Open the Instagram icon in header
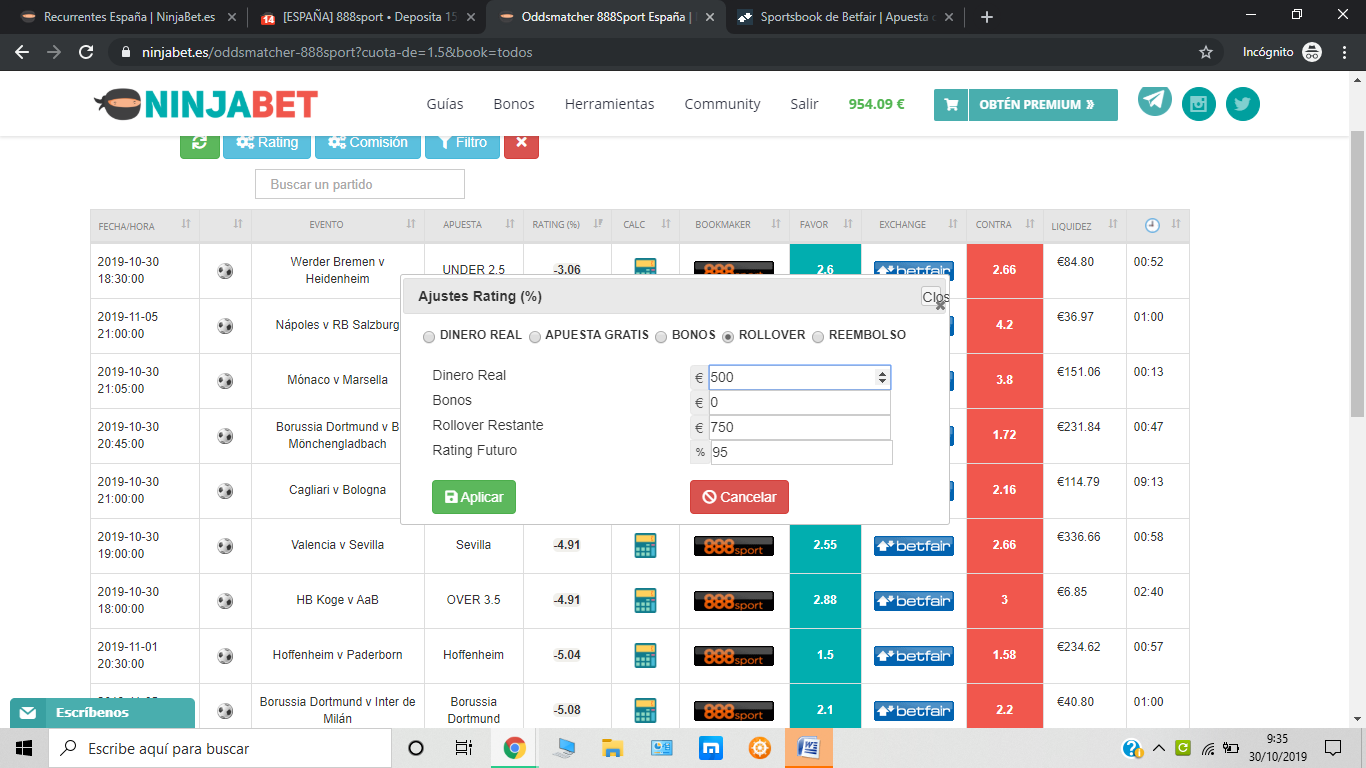The width and height of the screenshot is (1366, 768). click(x=1199, y=104)
